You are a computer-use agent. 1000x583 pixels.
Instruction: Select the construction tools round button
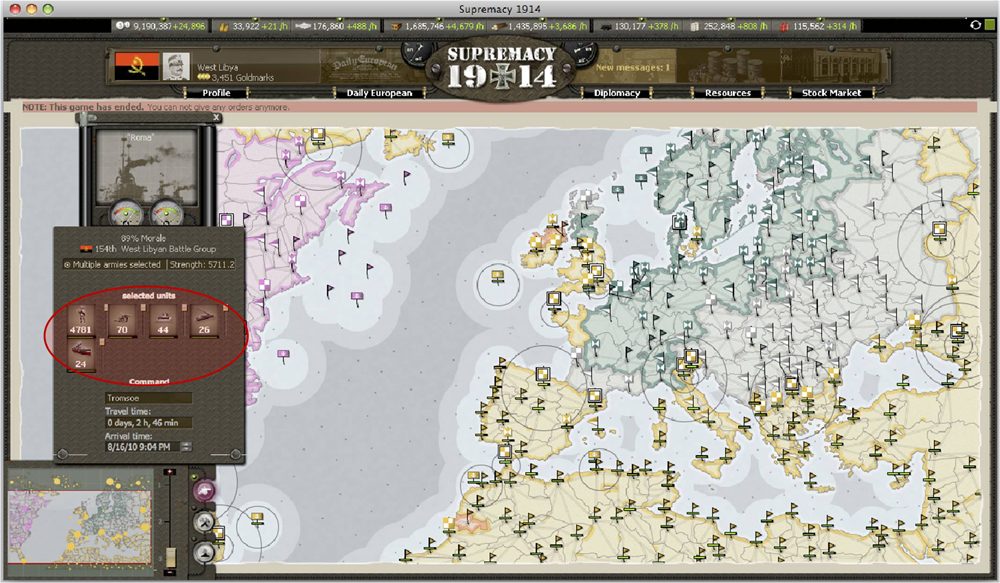(203, 522)
